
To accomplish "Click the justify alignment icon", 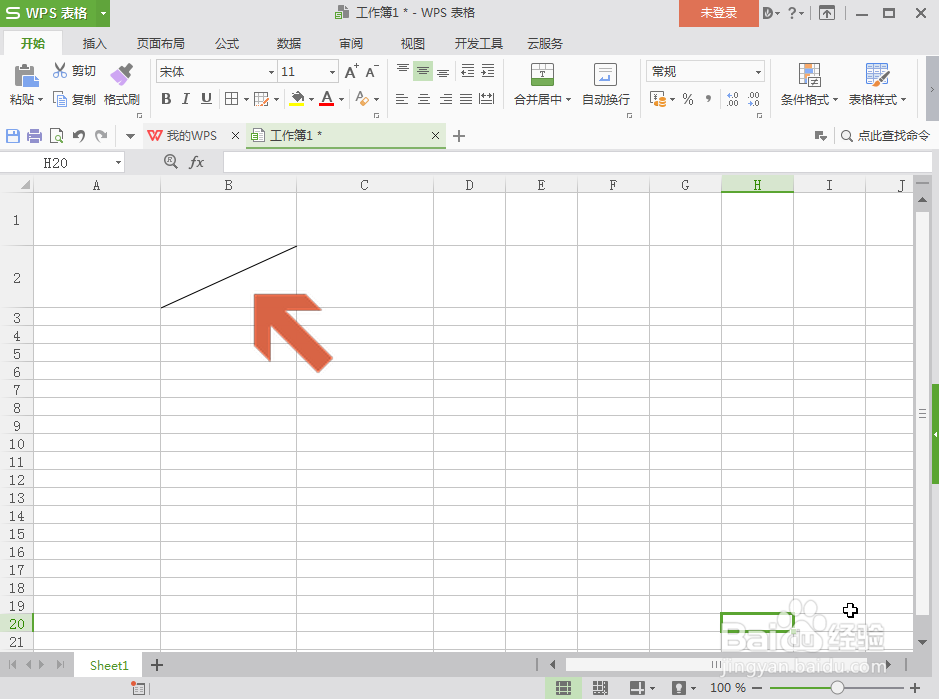I will (x=466, y=99).
